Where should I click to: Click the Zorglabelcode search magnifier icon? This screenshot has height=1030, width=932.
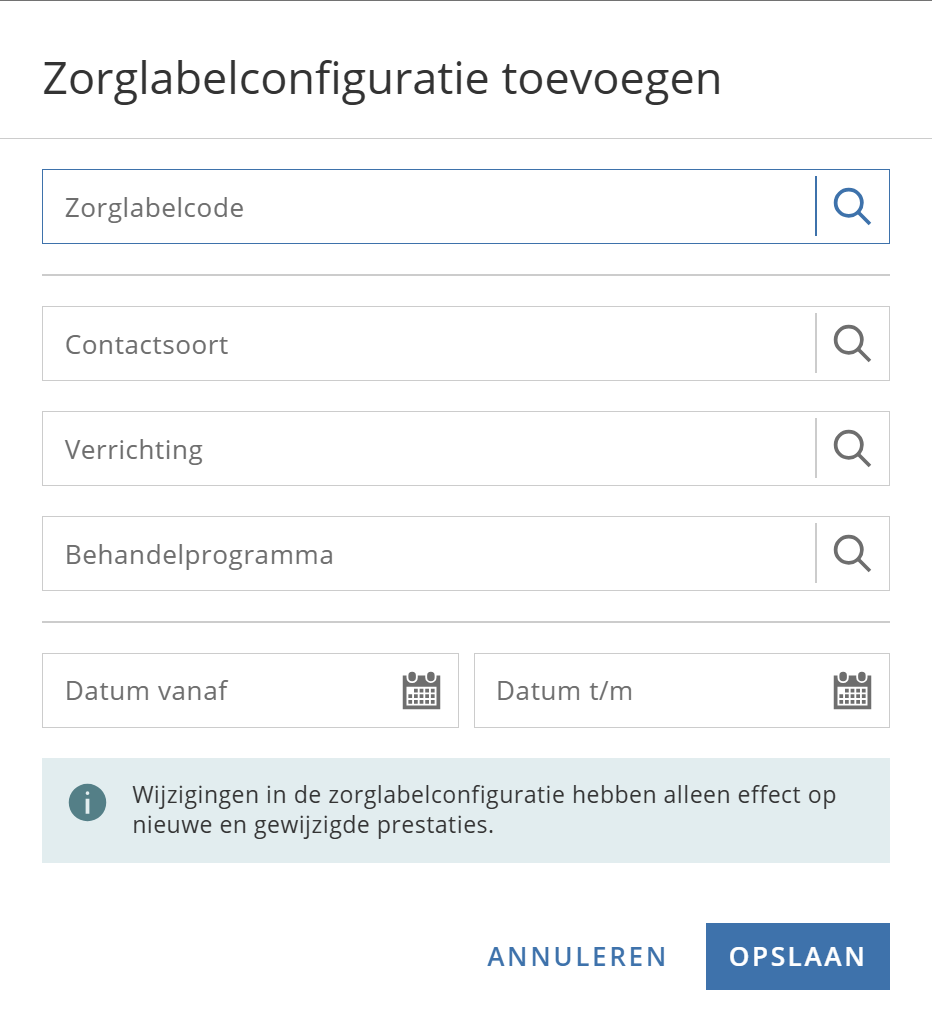pos(852,207)
